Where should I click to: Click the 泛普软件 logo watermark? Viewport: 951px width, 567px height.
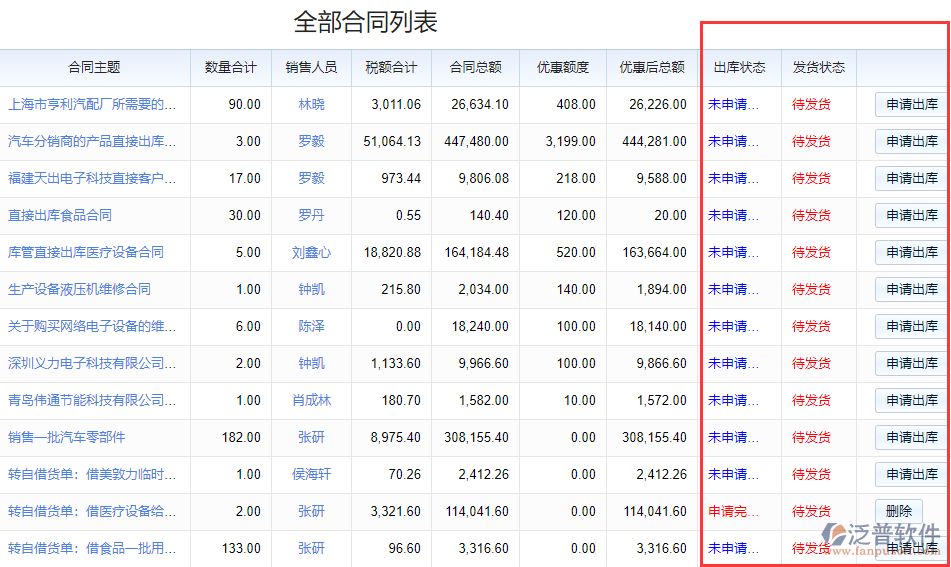(880, 535)
